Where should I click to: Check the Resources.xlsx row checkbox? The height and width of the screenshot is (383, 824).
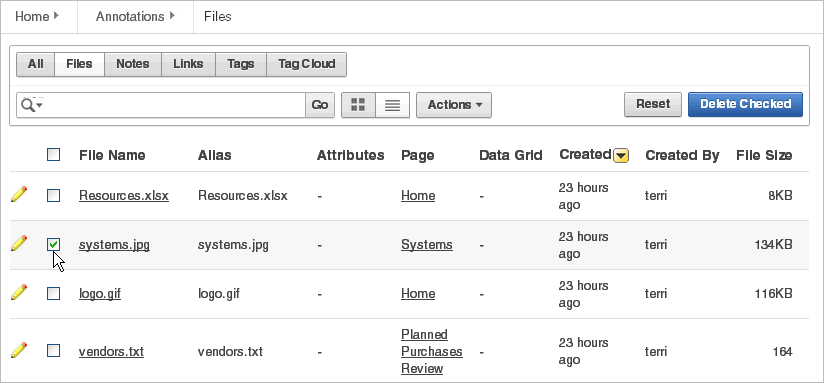[x=54, y=195]
